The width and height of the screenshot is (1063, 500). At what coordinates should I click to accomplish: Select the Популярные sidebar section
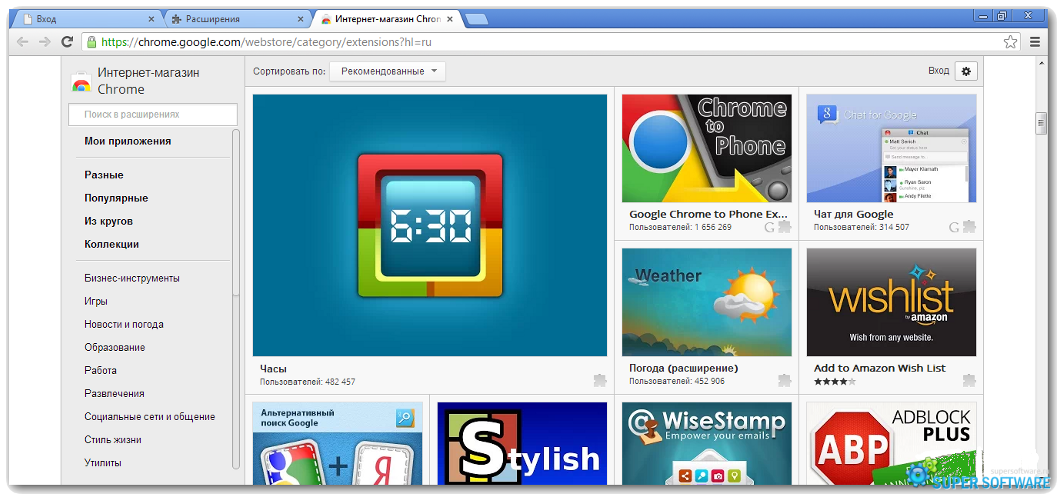pyautogui.click(x=116, y=198)
